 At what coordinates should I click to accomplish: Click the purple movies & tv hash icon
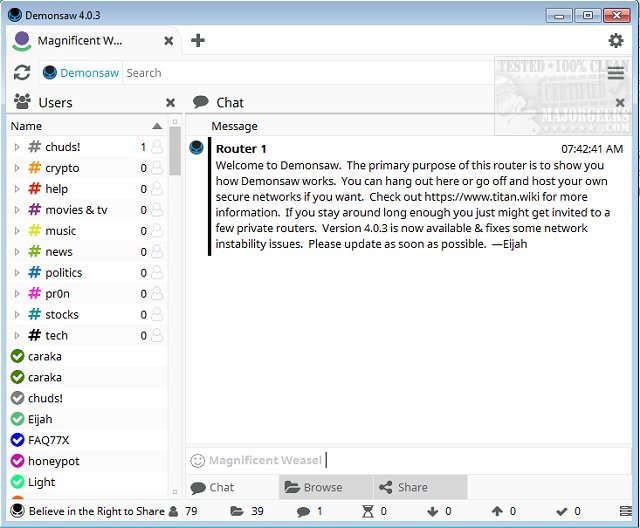pos(35,210)
